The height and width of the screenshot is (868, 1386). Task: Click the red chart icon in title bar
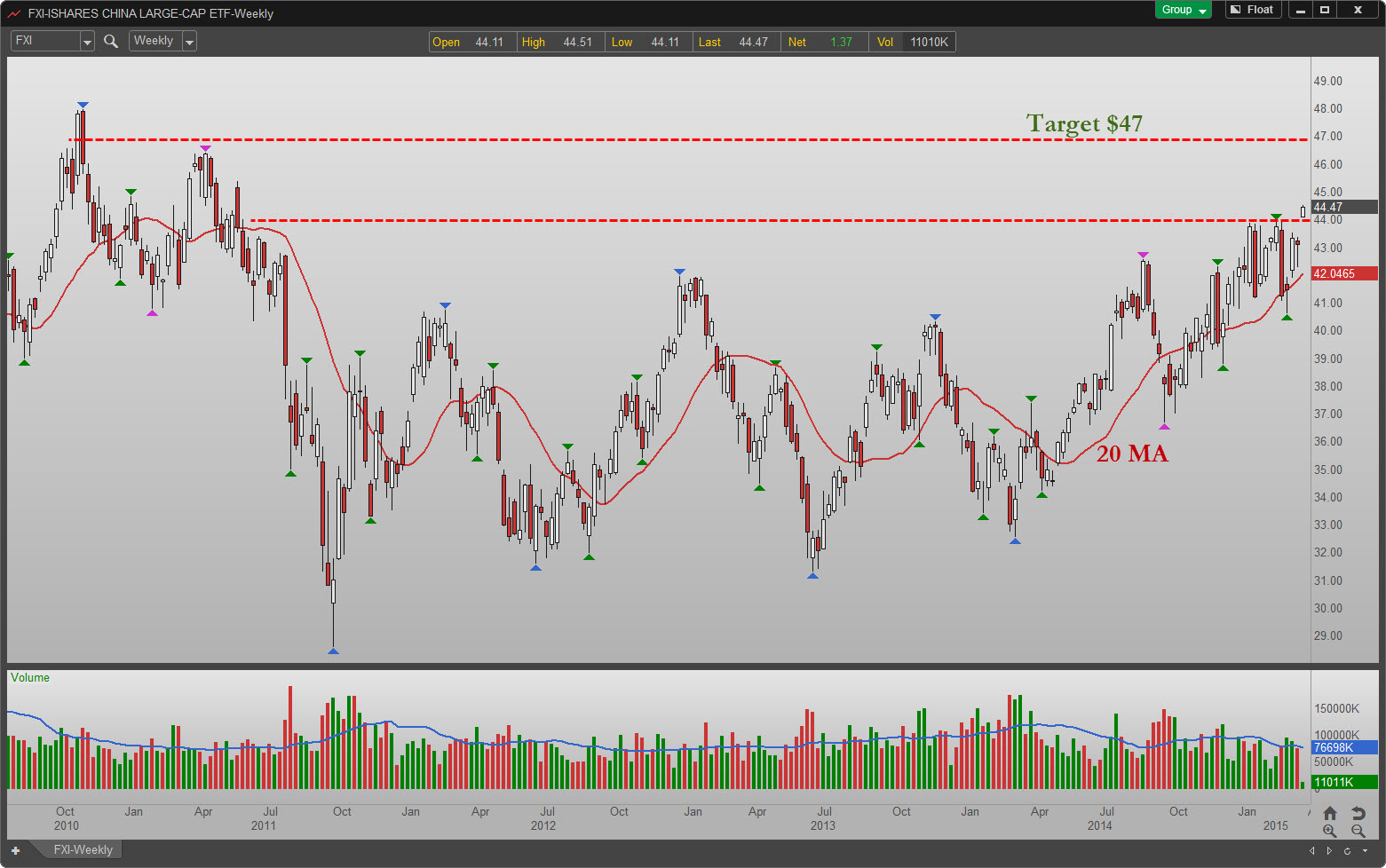pyautogui.click(x=14, y=13)
